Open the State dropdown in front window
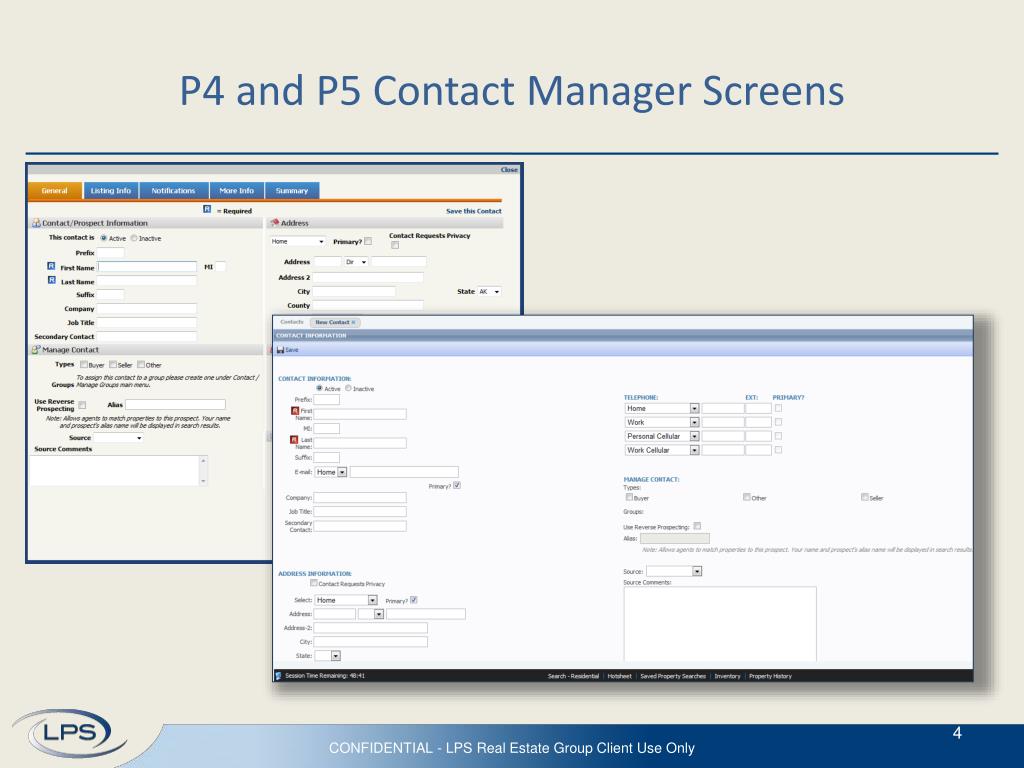Viewport: 1024px width, 768px height. click(x=327, y=656)
